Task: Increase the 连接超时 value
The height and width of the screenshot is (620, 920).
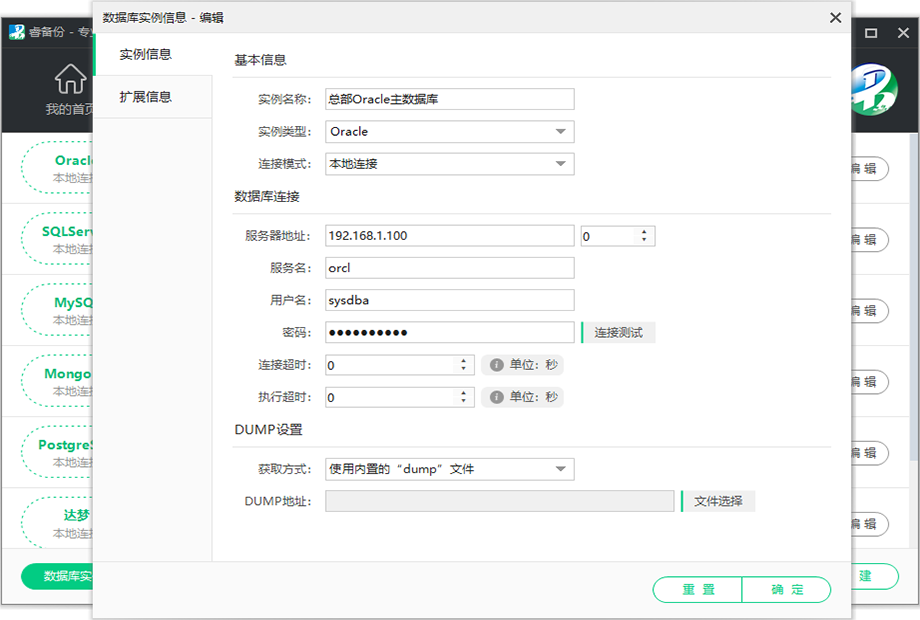Action: (464, 361)
